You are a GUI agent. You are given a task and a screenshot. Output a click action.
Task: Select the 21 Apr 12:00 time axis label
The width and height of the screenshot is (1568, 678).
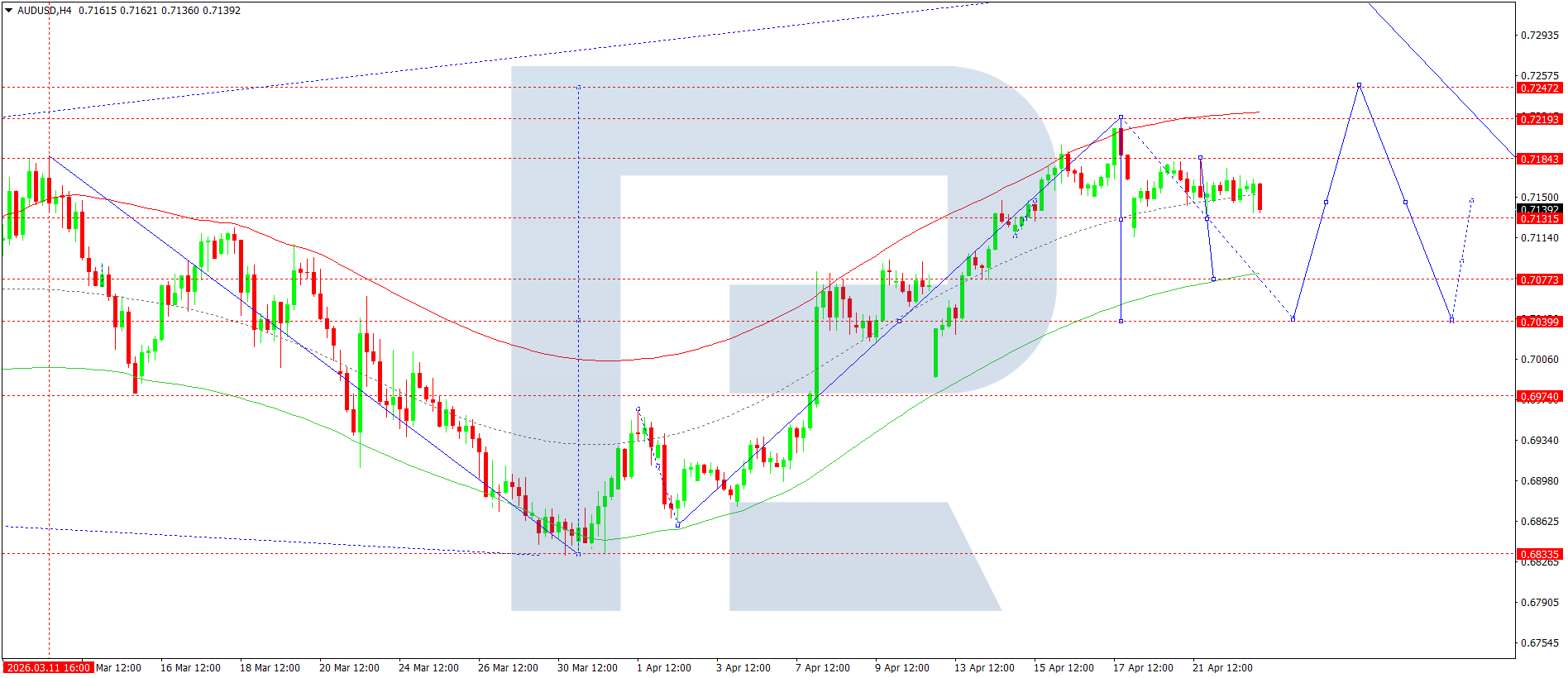[1221, 668]
